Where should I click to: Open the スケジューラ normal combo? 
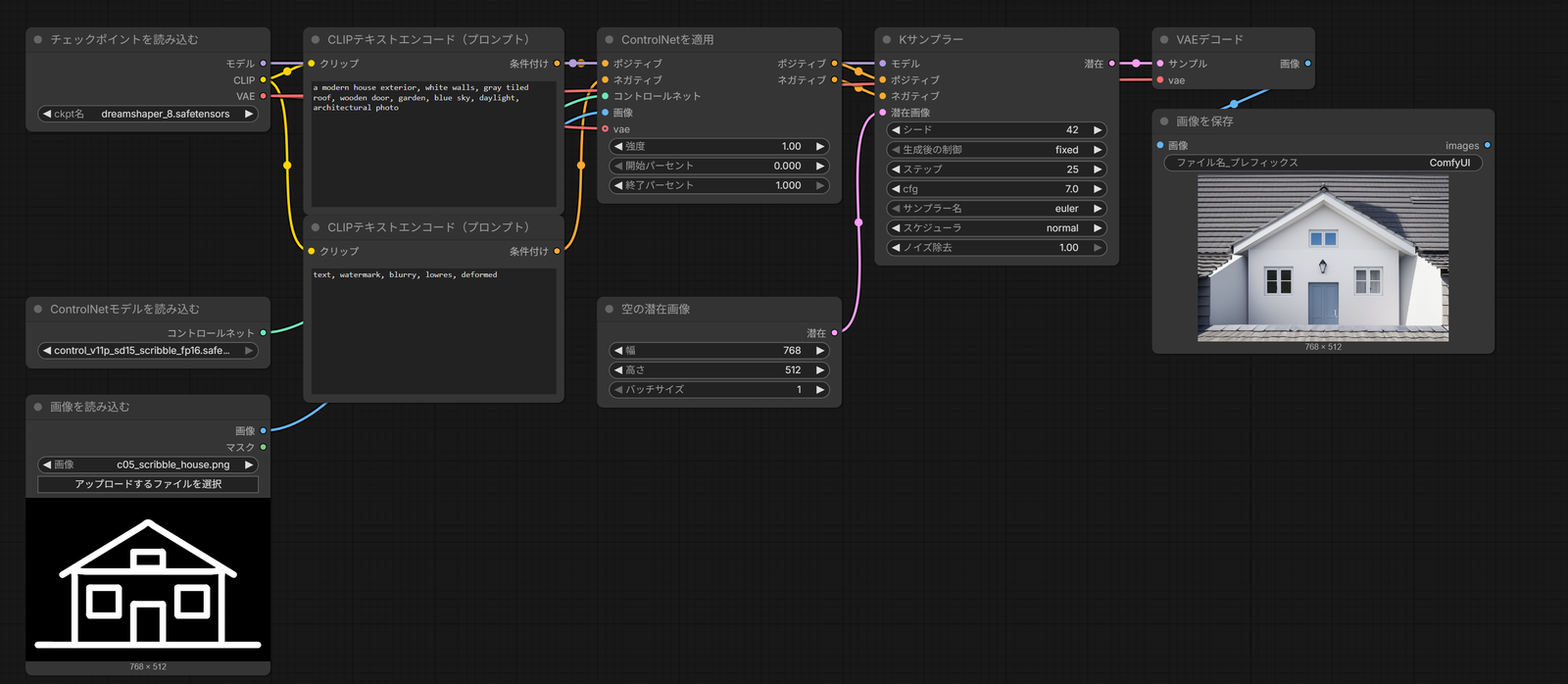pos(997,228)
